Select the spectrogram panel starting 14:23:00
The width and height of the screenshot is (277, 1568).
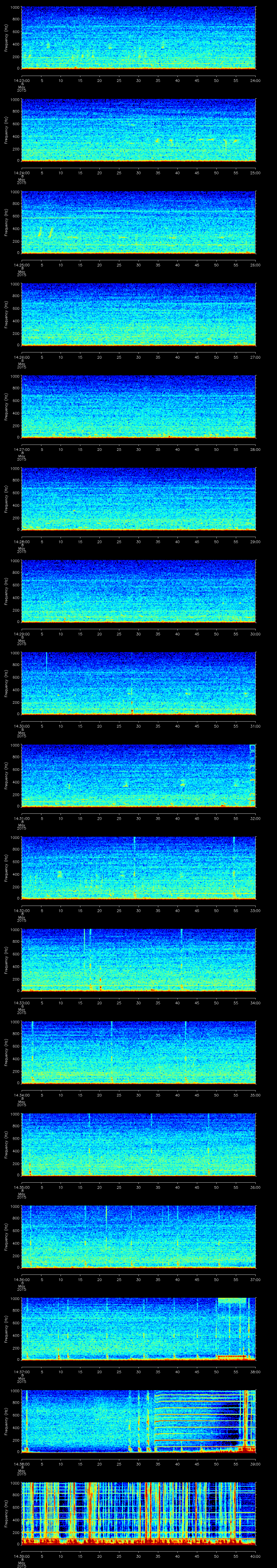click(138, 38)
